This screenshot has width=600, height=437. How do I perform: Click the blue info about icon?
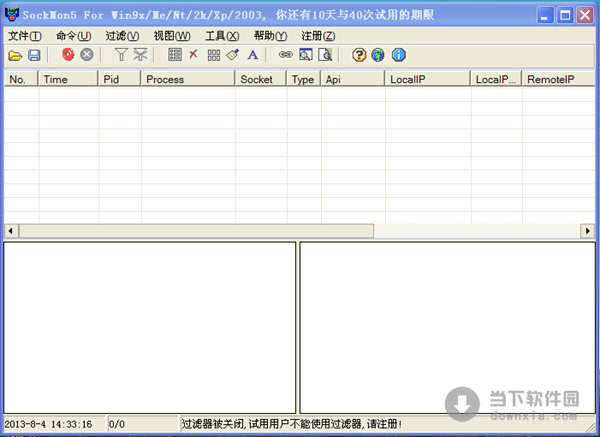coord(398,55)
